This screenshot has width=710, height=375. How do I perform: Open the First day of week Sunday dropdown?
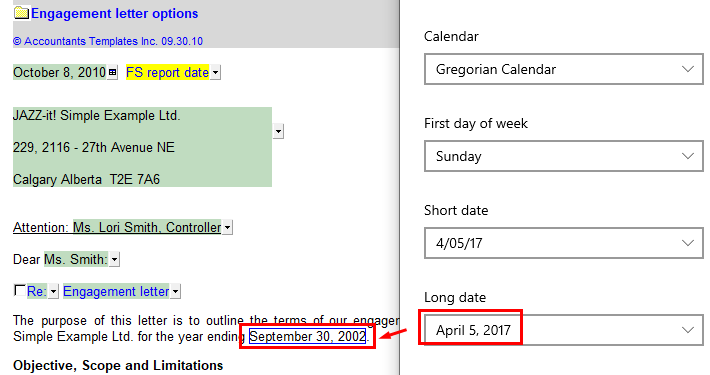[563, 156]
